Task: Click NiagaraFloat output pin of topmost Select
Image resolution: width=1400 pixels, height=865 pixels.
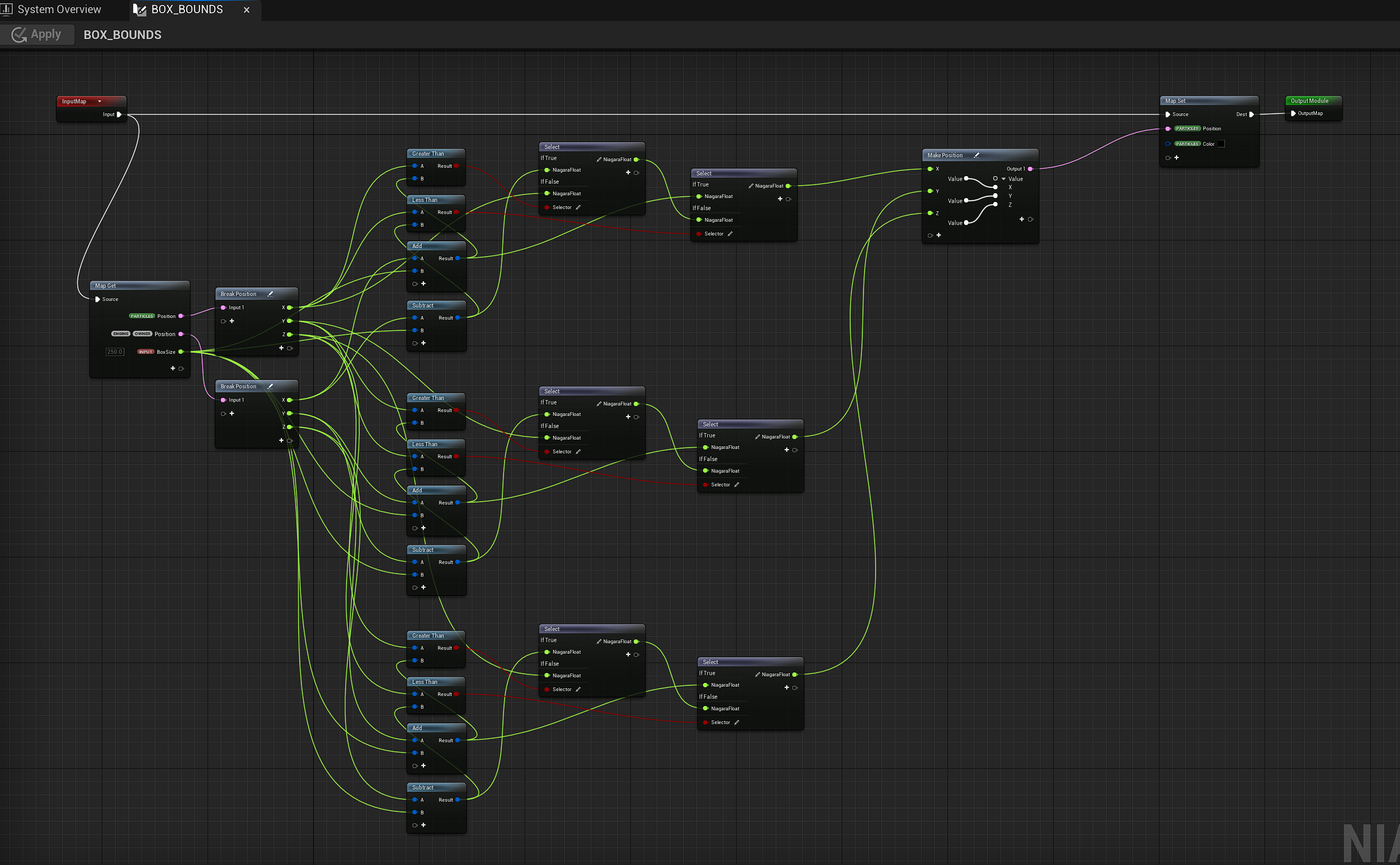Action: [x=636, y=160]
